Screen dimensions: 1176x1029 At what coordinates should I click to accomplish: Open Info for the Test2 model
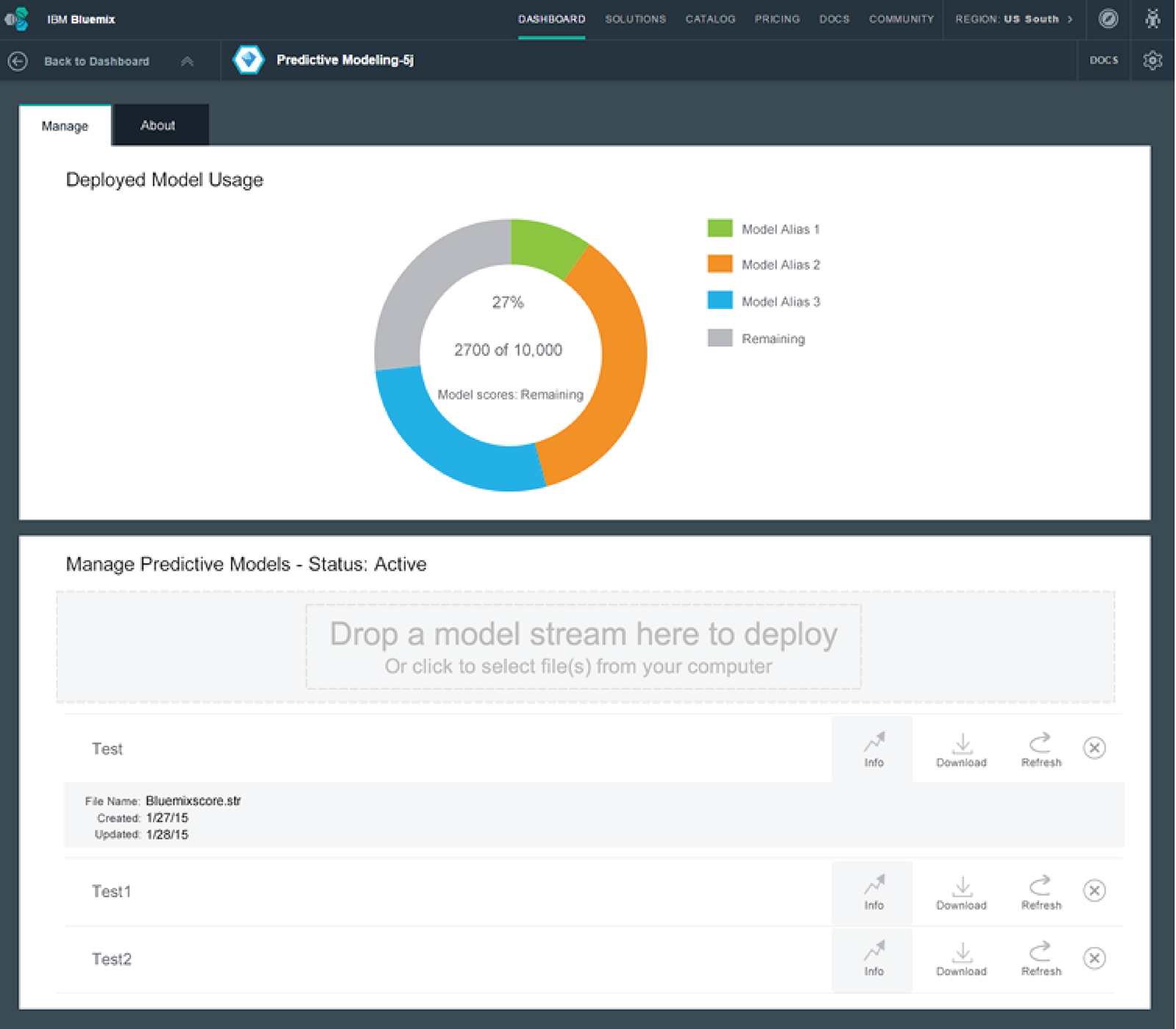[x=873, y=959]
